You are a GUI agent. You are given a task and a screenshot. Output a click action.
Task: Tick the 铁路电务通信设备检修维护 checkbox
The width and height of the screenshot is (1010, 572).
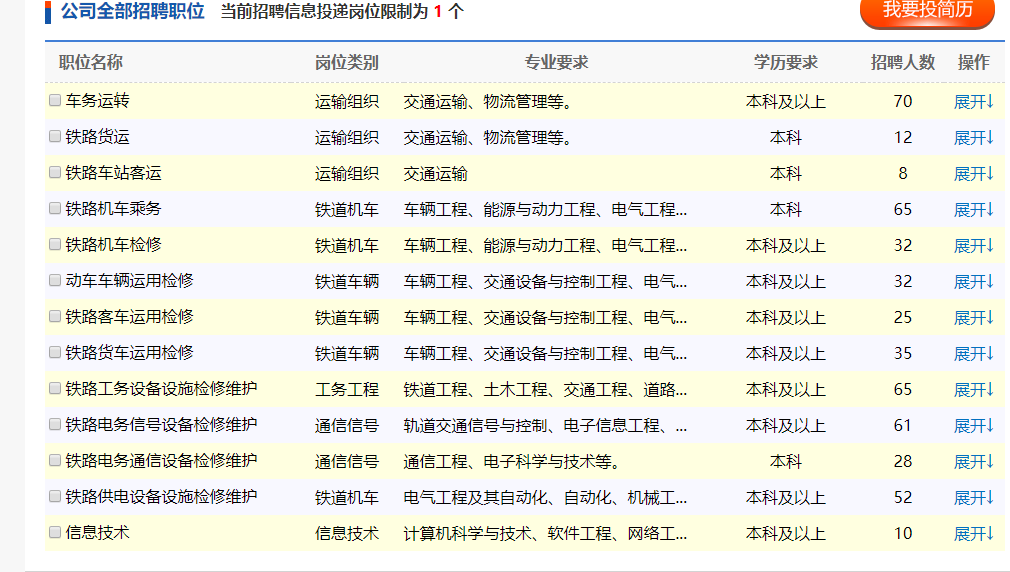55,461
